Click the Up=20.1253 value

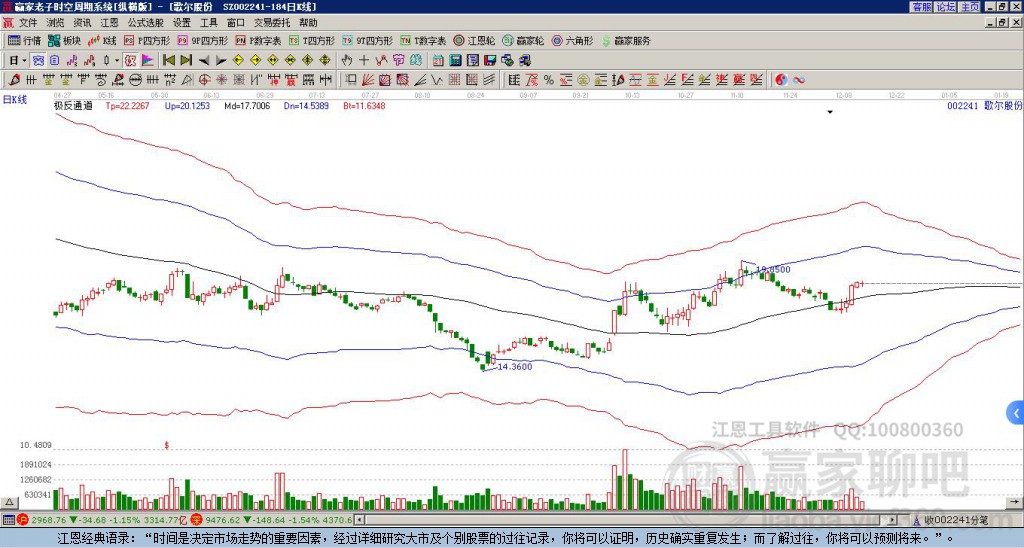coord(187,105)
